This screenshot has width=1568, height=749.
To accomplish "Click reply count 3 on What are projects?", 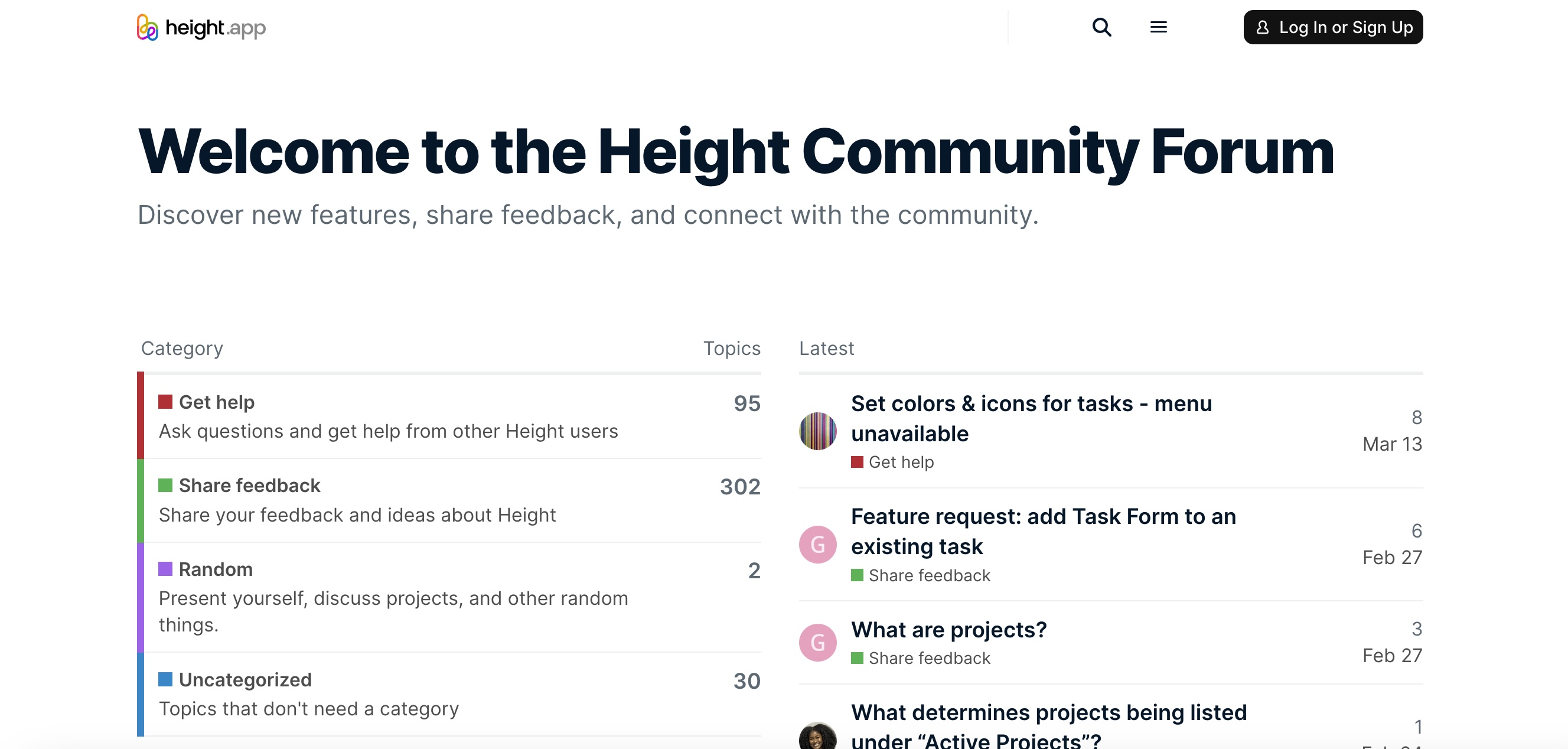I will (x=1416, y=628).
